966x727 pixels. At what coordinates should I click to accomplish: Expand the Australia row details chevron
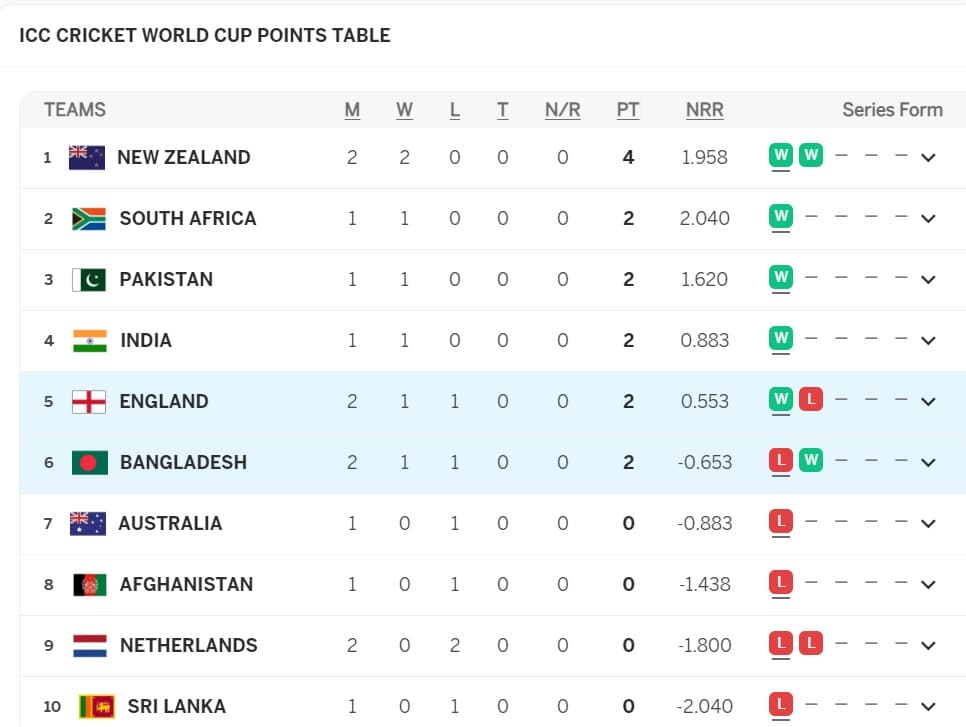click(928, 524)
